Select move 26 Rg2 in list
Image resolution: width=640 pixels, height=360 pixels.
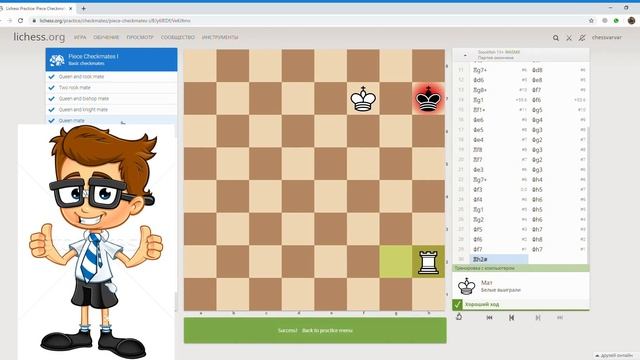point(499,220)
